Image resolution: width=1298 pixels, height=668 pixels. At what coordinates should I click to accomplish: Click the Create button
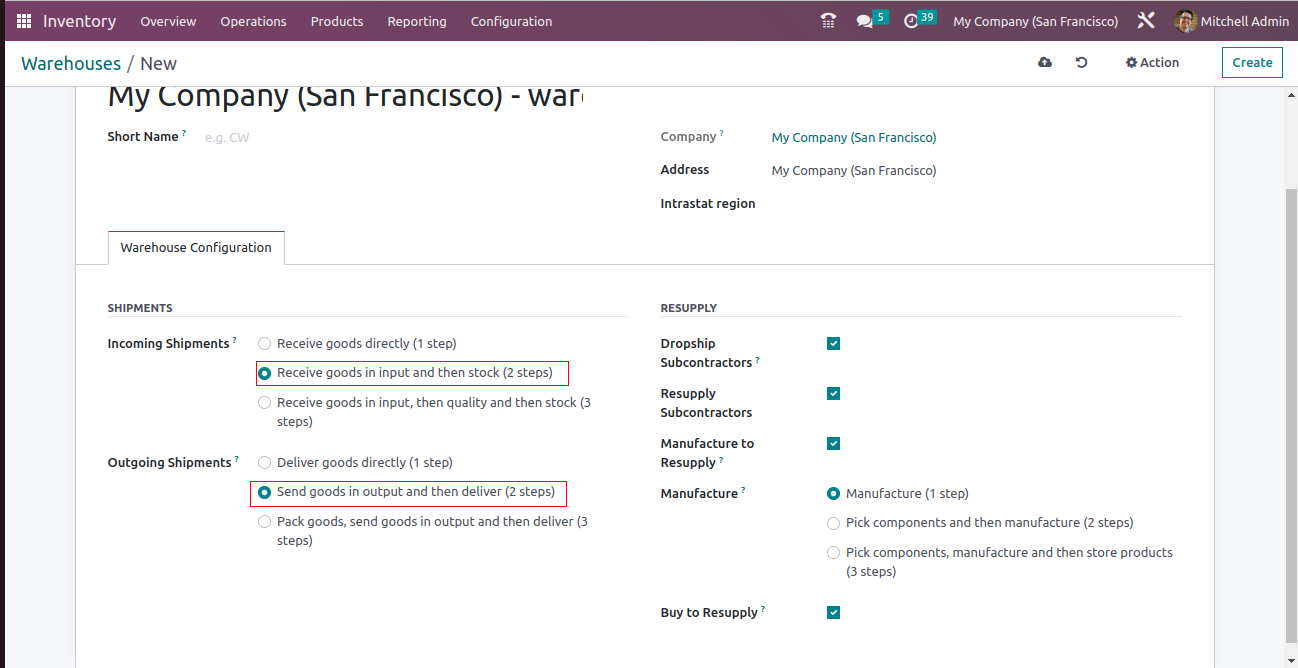1252,62
